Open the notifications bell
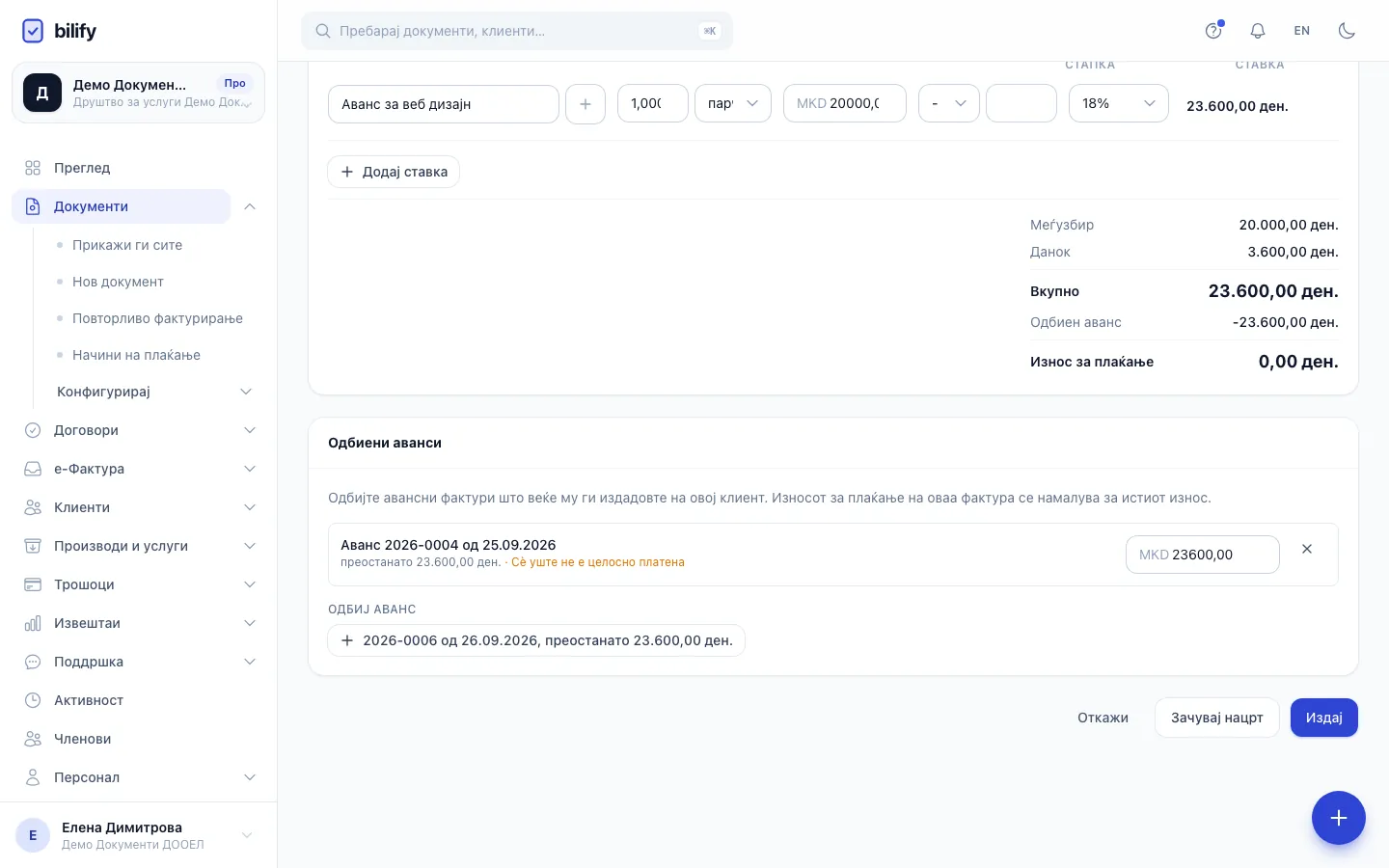This screenshot has width=1389, height=868. pos(1258,31)
